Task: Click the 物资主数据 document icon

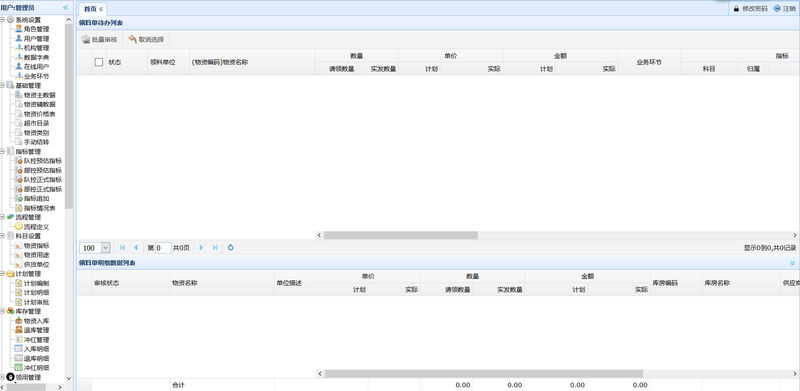Action: pyautogui.click(x=19, y=95)
